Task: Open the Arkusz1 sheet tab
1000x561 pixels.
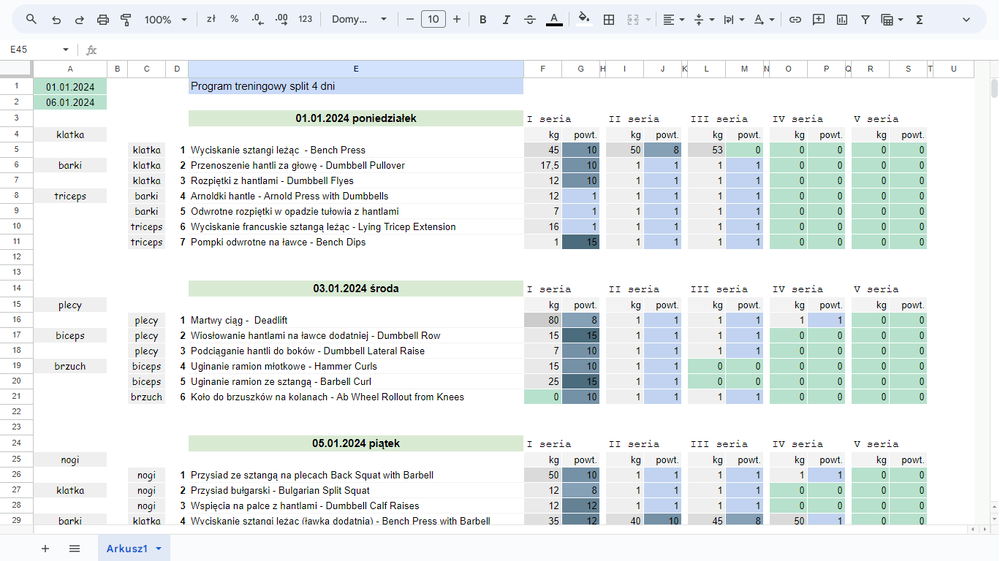Action: tap(127, 549)
